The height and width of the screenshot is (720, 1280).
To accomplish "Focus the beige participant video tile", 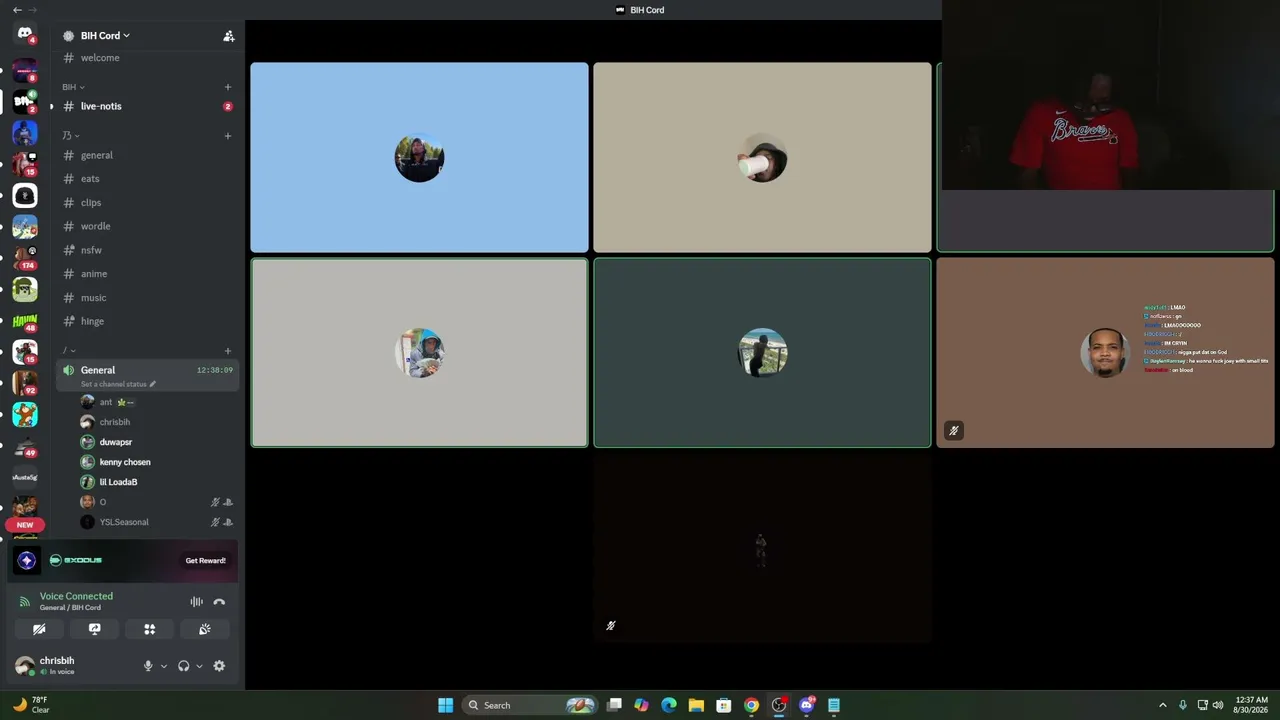I will (x=762, y=157).
